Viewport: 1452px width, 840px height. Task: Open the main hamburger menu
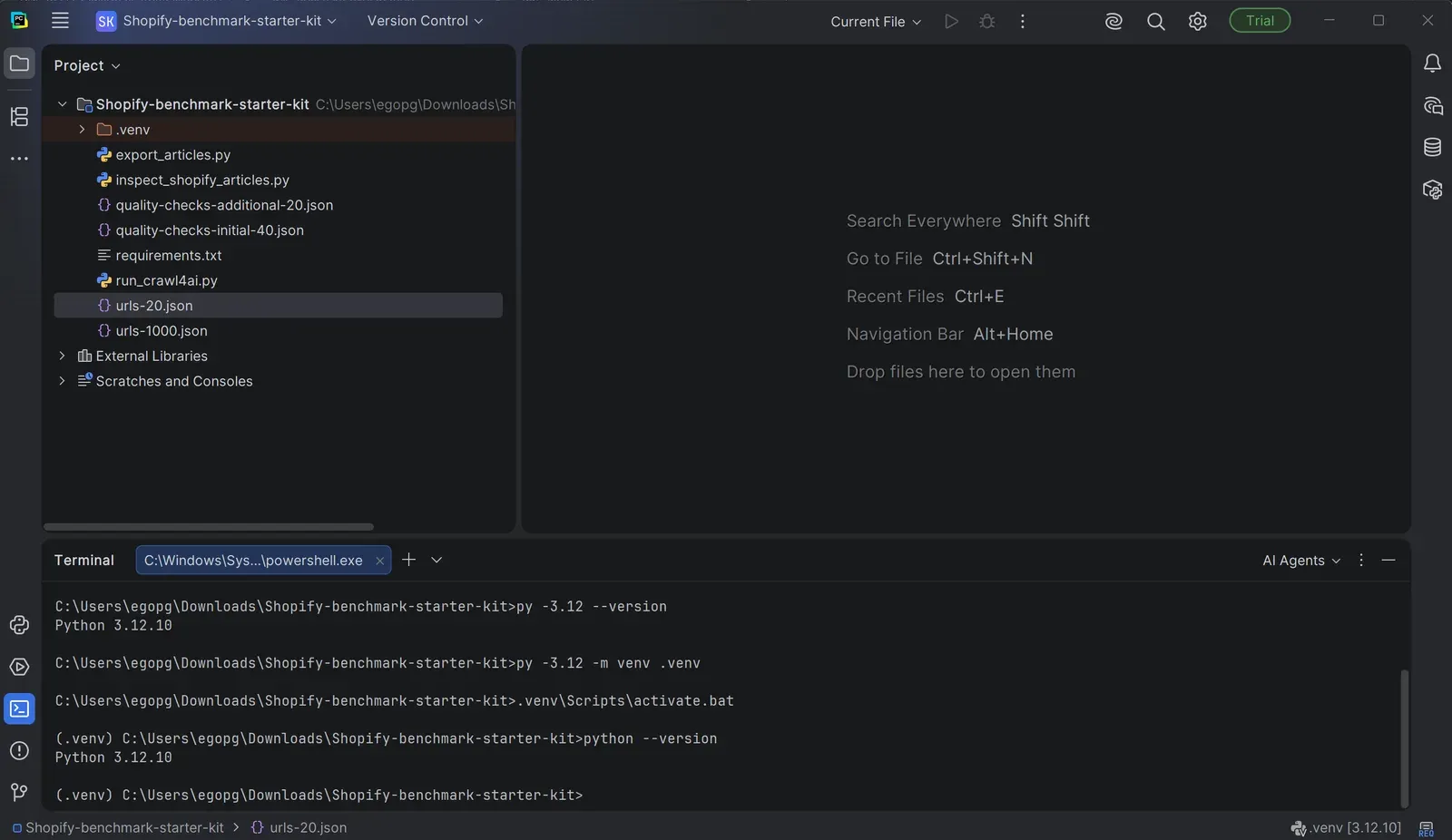coord(60,21)
